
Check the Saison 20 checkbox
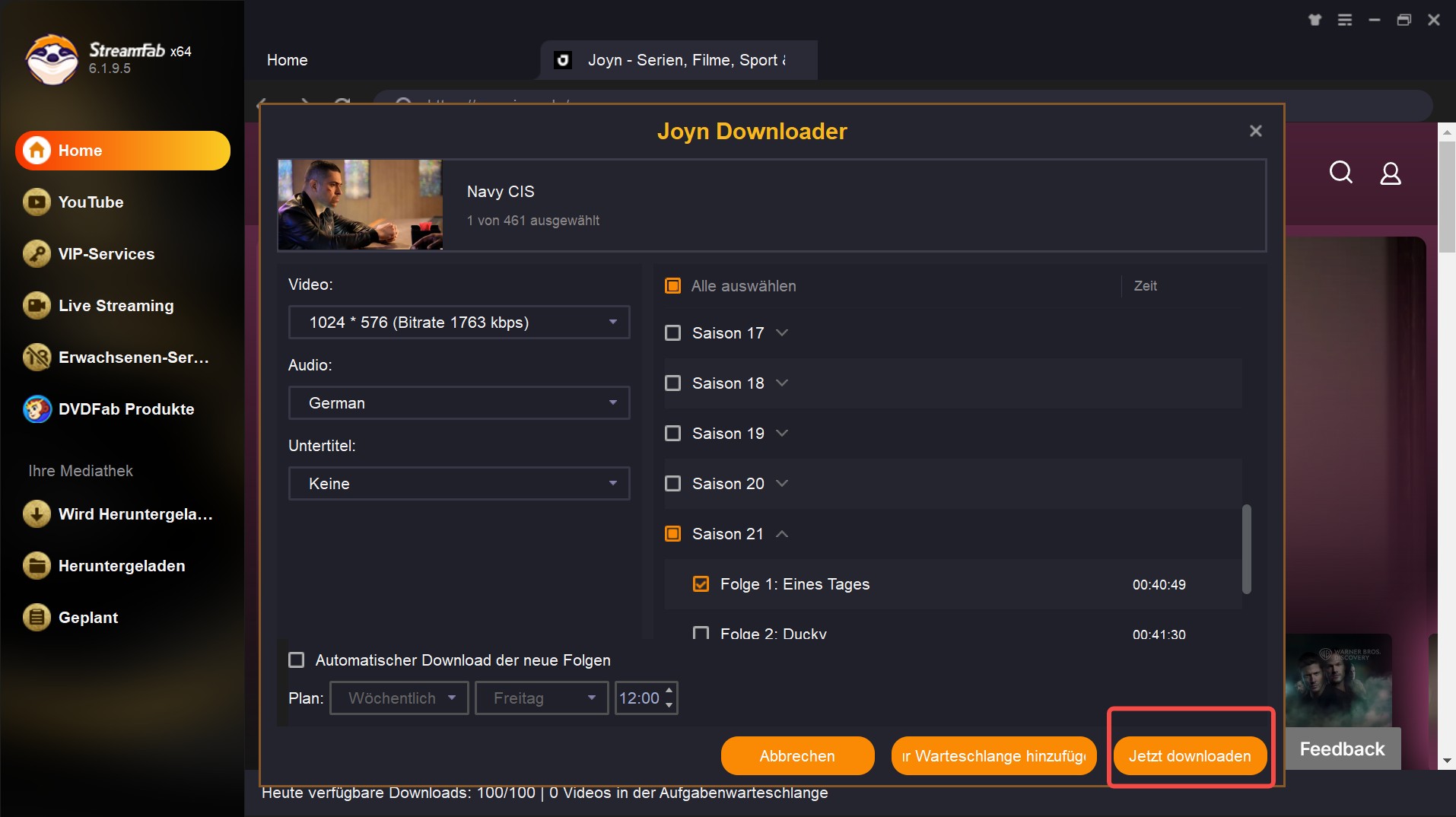point(673,484)
